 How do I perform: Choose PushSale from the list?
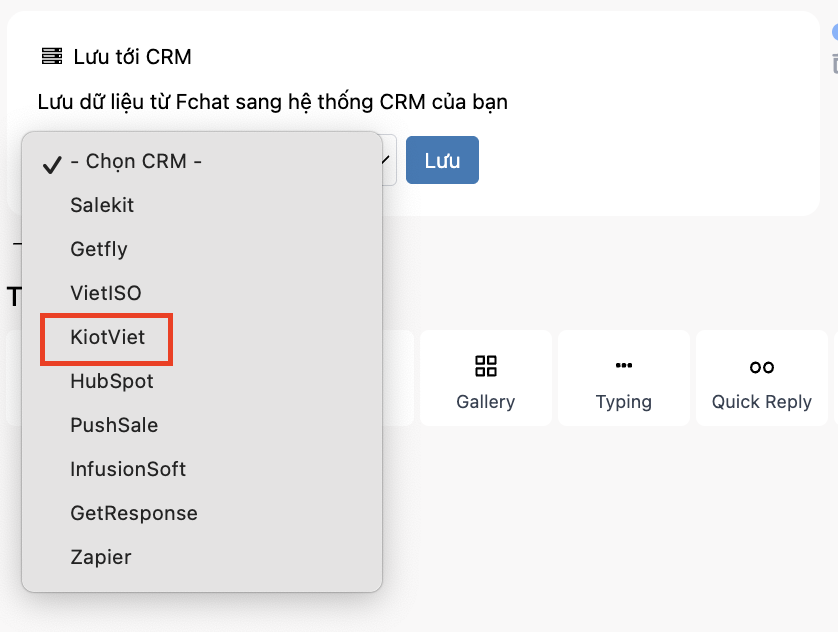(x=201, y=425)
